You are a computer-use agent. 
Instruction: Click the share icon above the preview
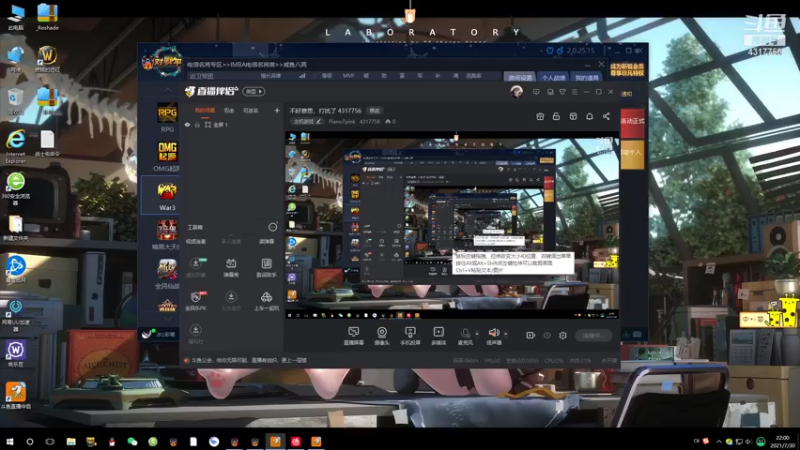click(606, 116)
